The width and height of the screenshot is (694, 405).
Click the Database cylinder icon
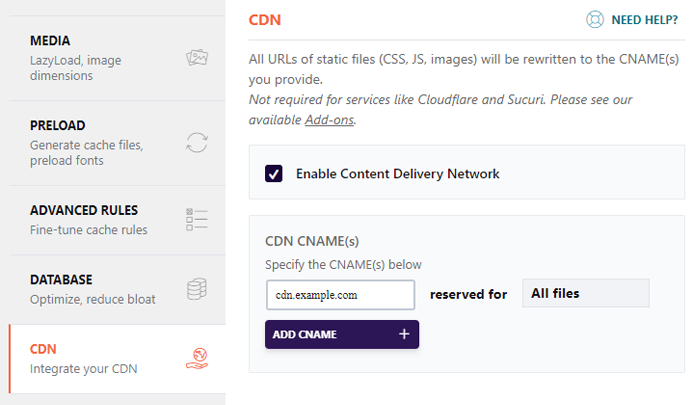197,289
